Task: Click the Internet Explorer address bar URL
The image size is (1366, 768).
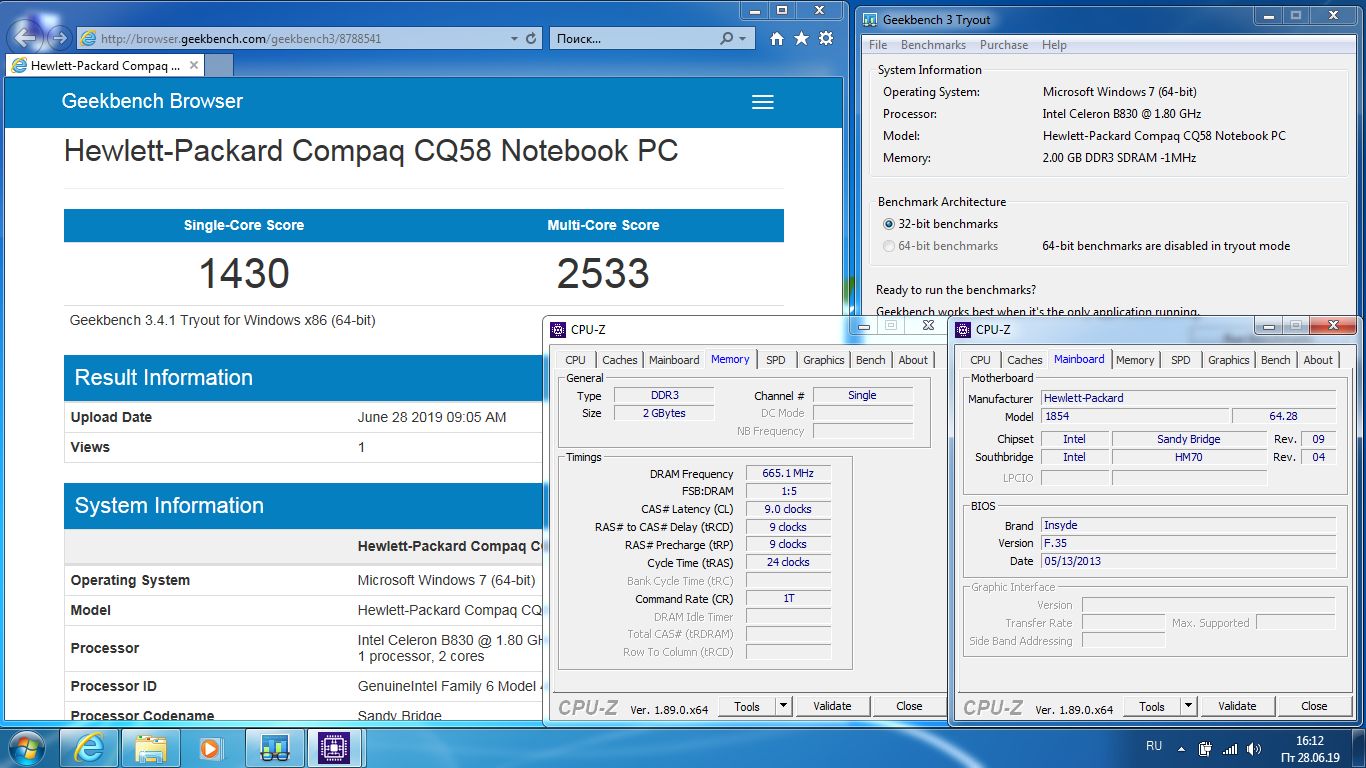Action: point(241,38)
